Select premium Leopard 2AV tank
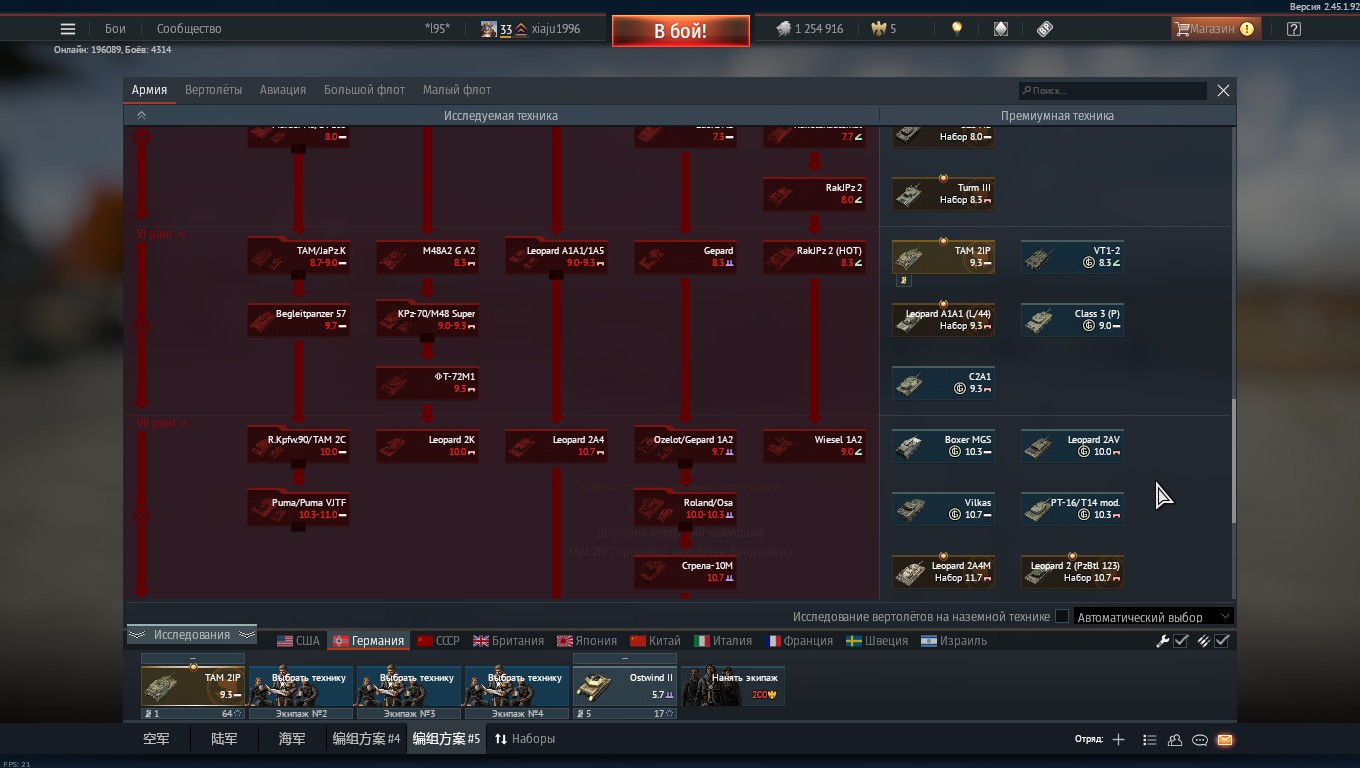This screenshot has height=768, width=1360. 1072,445
